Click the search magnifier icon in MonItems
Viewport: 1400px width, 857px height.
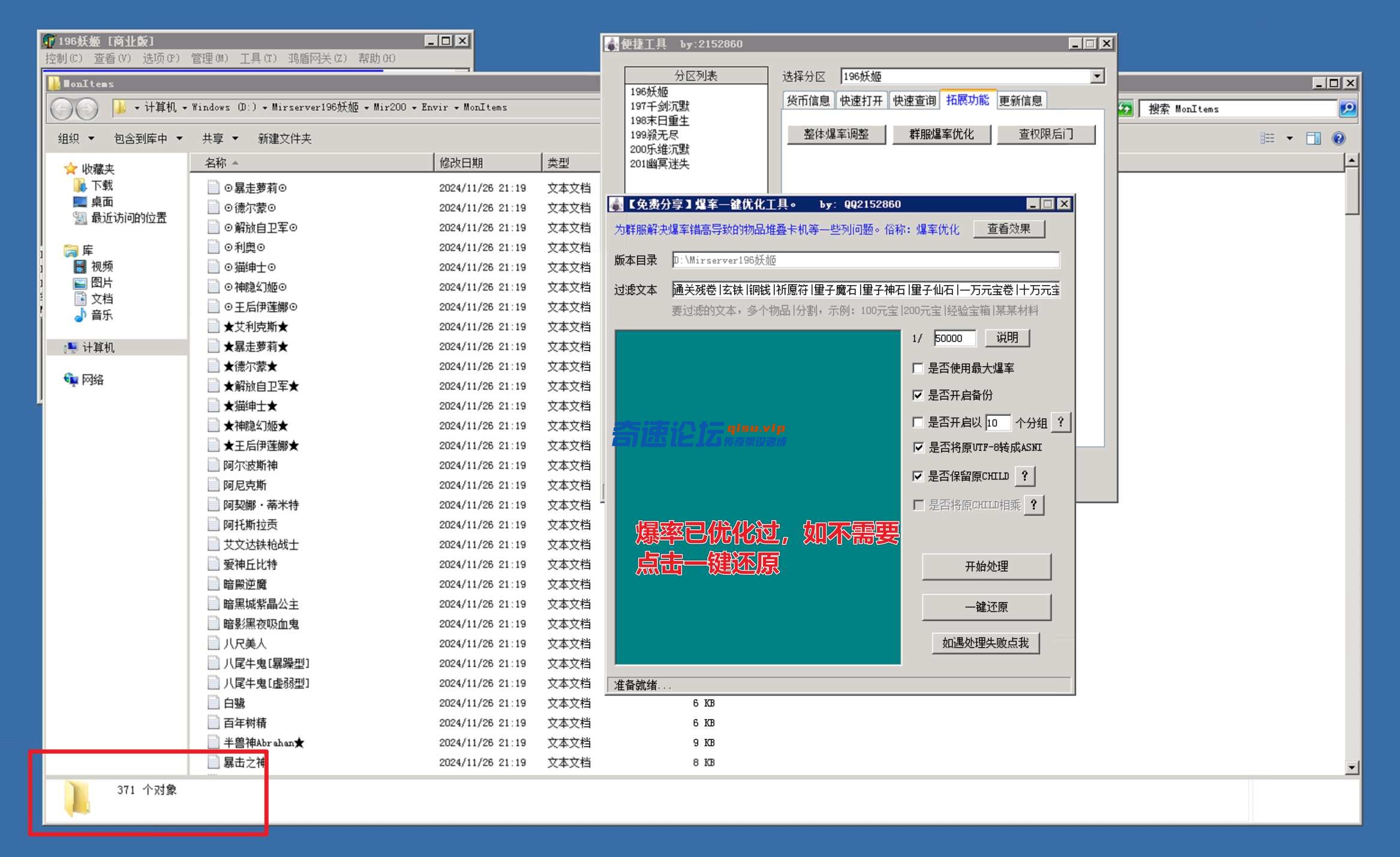coord(1348,109)
